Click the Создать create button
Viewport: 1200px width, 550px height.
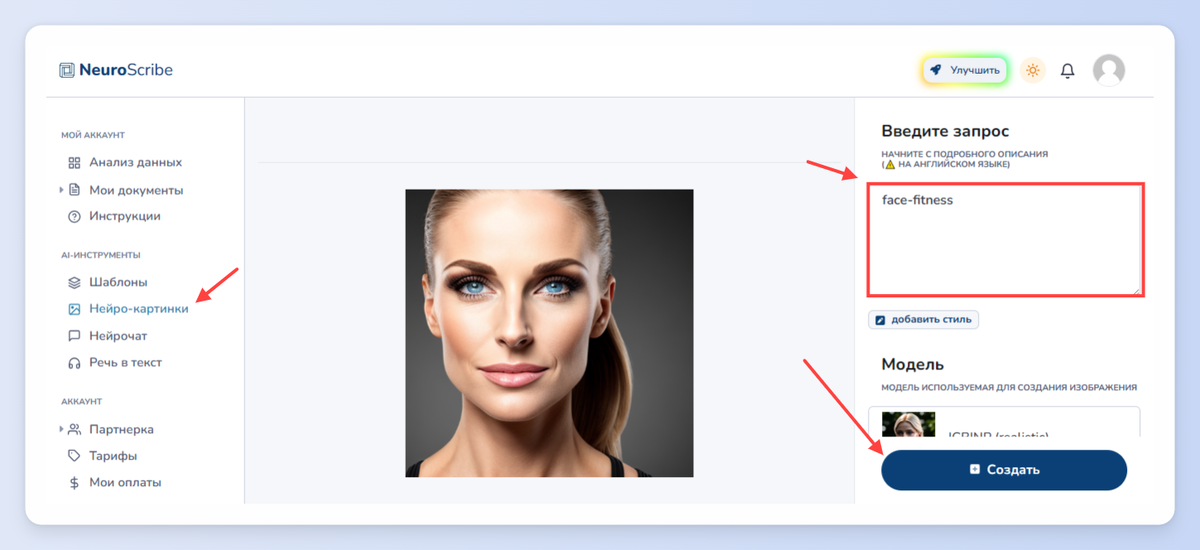click(1004, 470)
